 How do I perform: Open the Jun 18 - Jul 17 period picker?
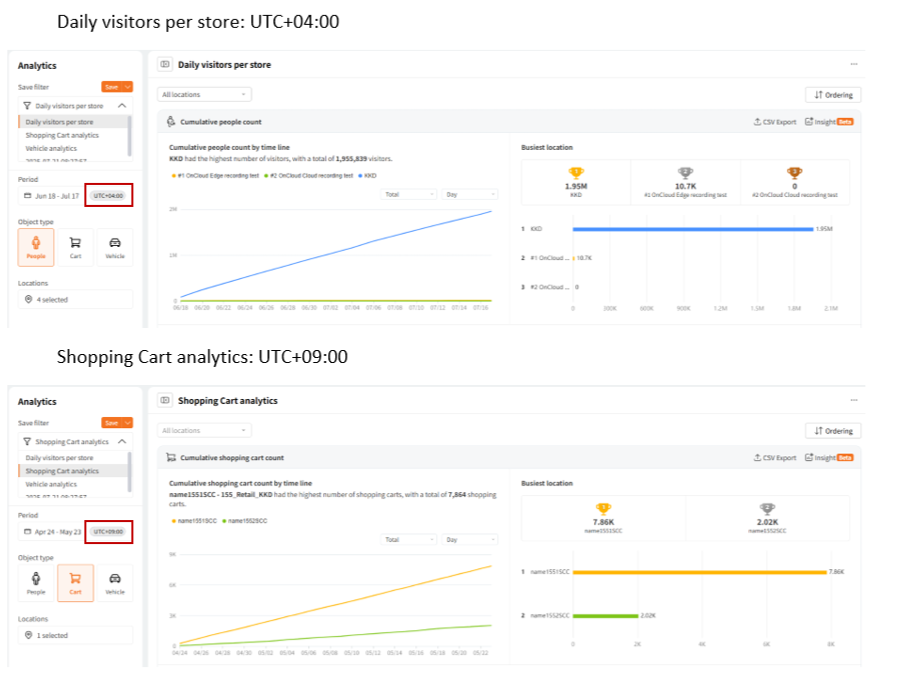point(50,196)
